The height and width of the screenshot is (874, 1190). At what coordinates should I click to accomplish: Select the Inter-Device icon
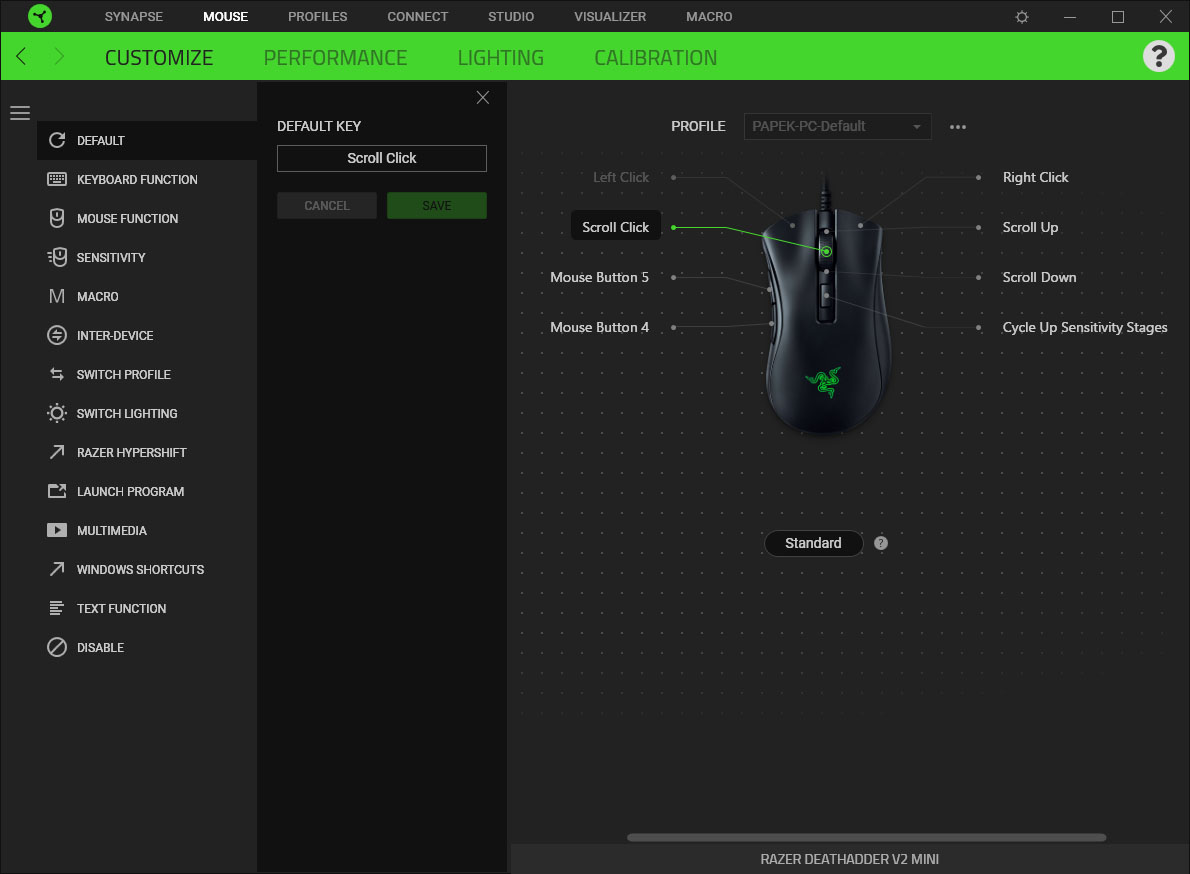point(57,335)
